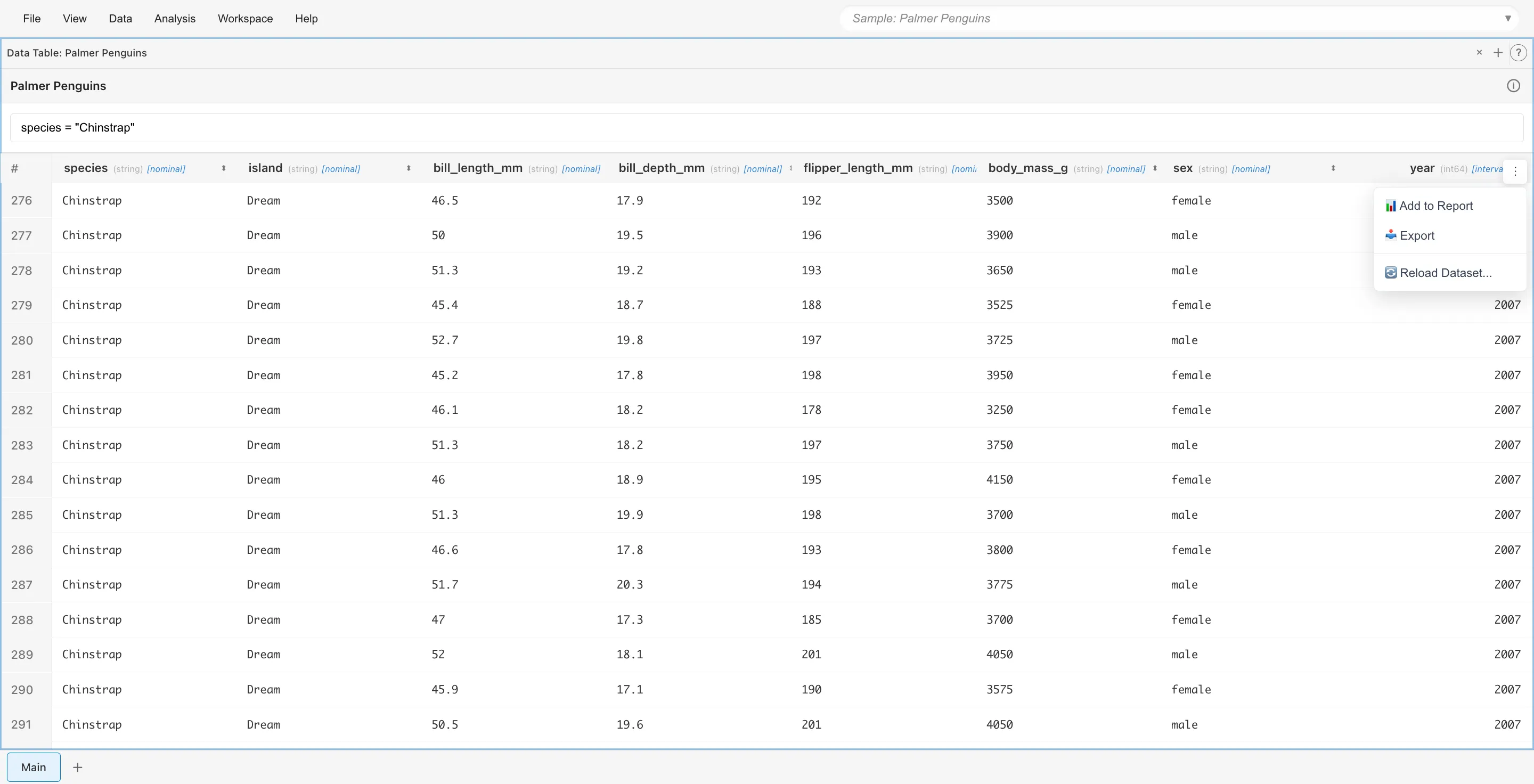Viewport: 1534px width, 784px height.
Task: Open dataset info icon beside Palmer Penguins title
Action: tap(1513, 86)
